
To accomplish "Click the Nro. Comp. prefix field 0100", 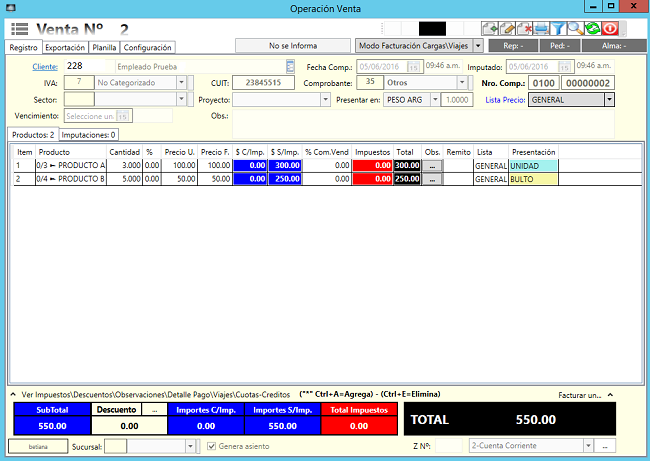I will point(543,83).
